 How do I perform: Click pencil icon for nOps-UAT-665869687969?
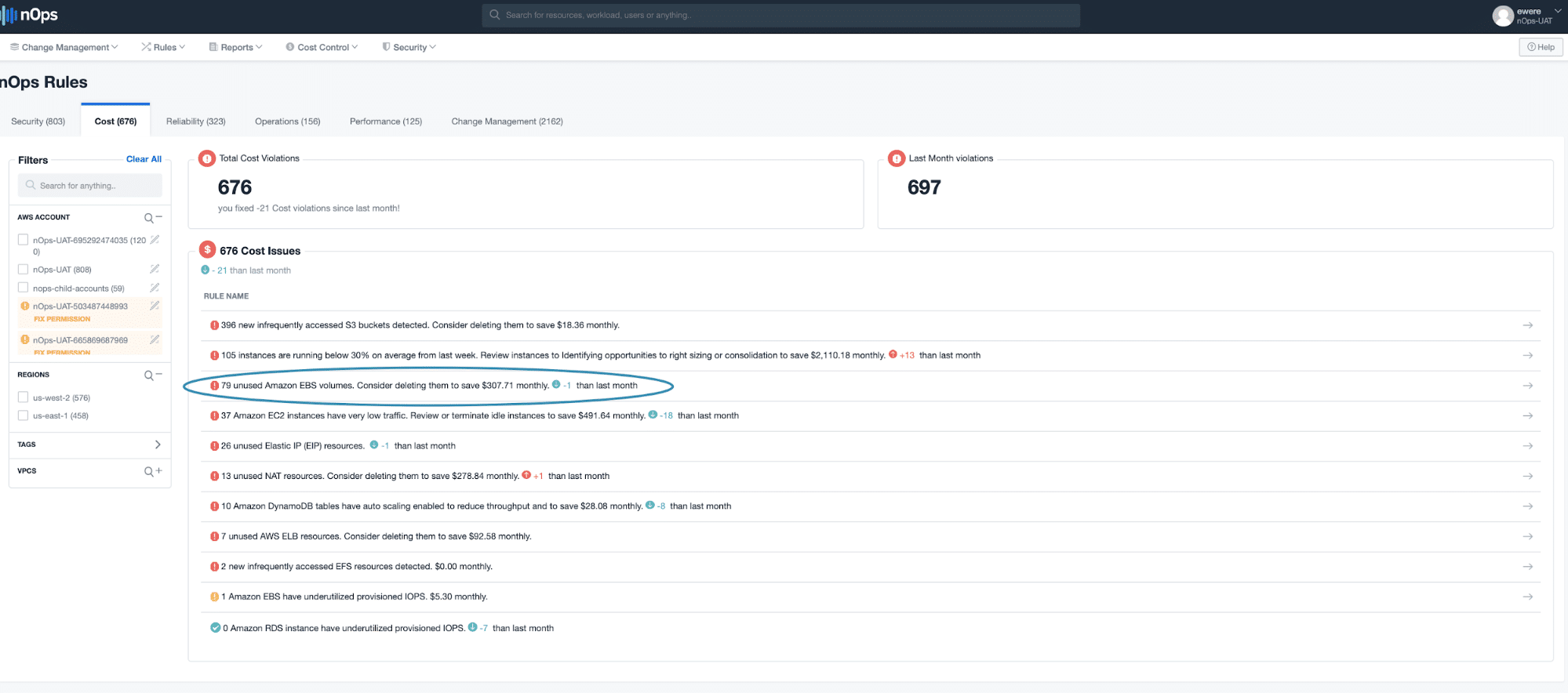tap(155, 339)
